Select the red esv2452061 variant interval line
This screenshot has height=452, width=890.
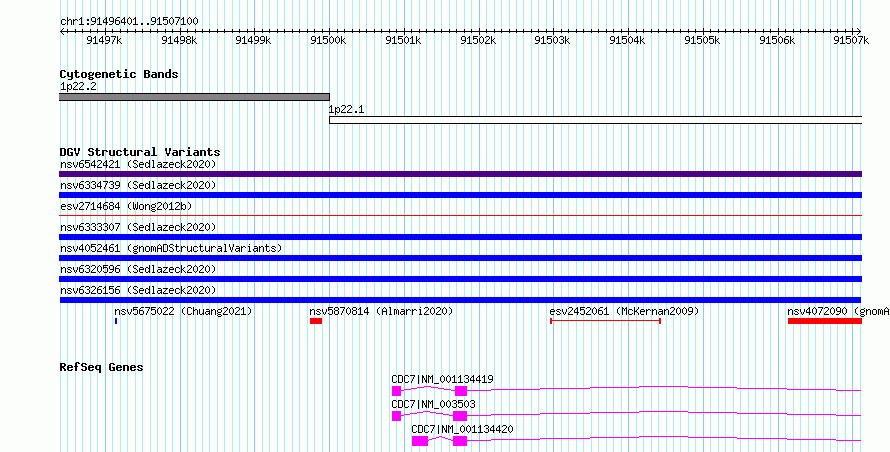click(x=605, y=321)
